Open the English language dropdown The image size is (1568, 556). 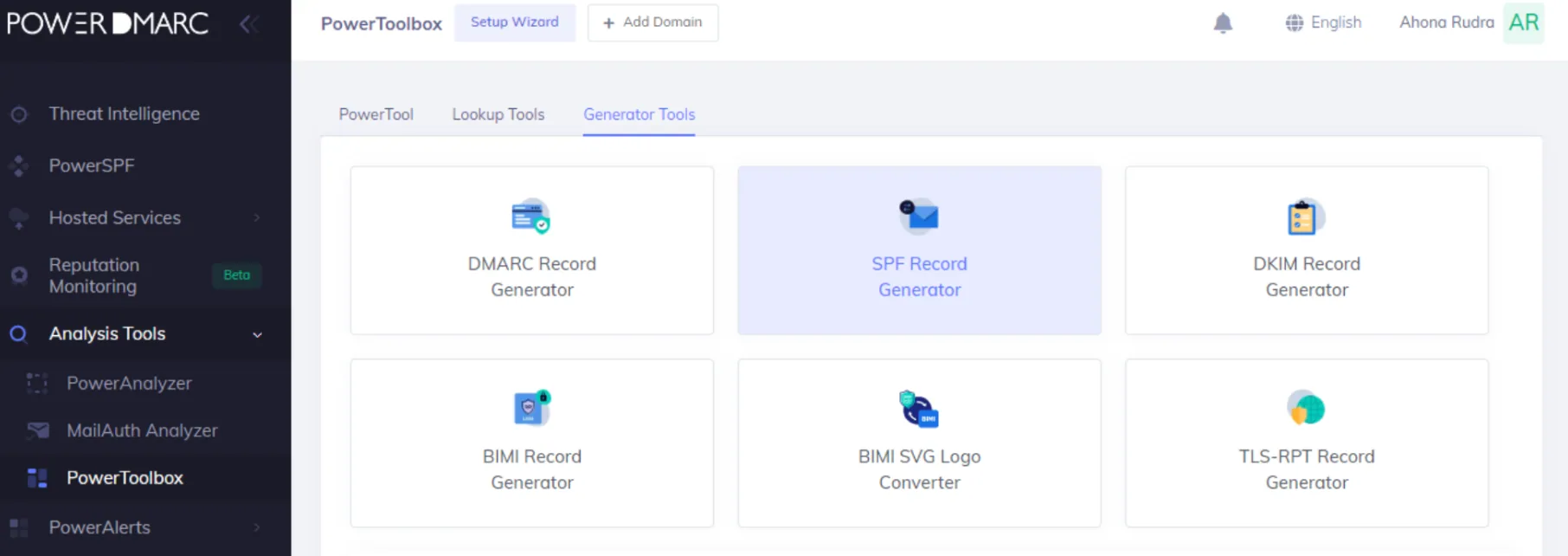click(1323, 23)
